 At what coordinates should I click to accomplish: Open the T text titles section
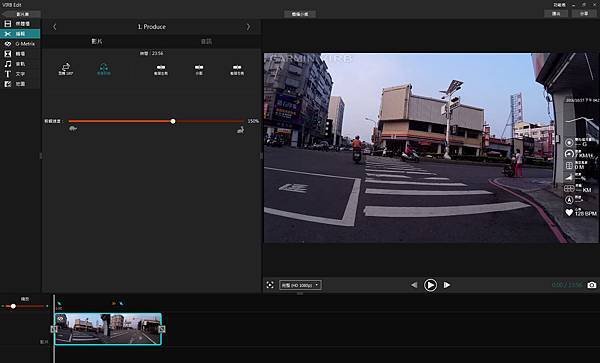tap(20, 74)
